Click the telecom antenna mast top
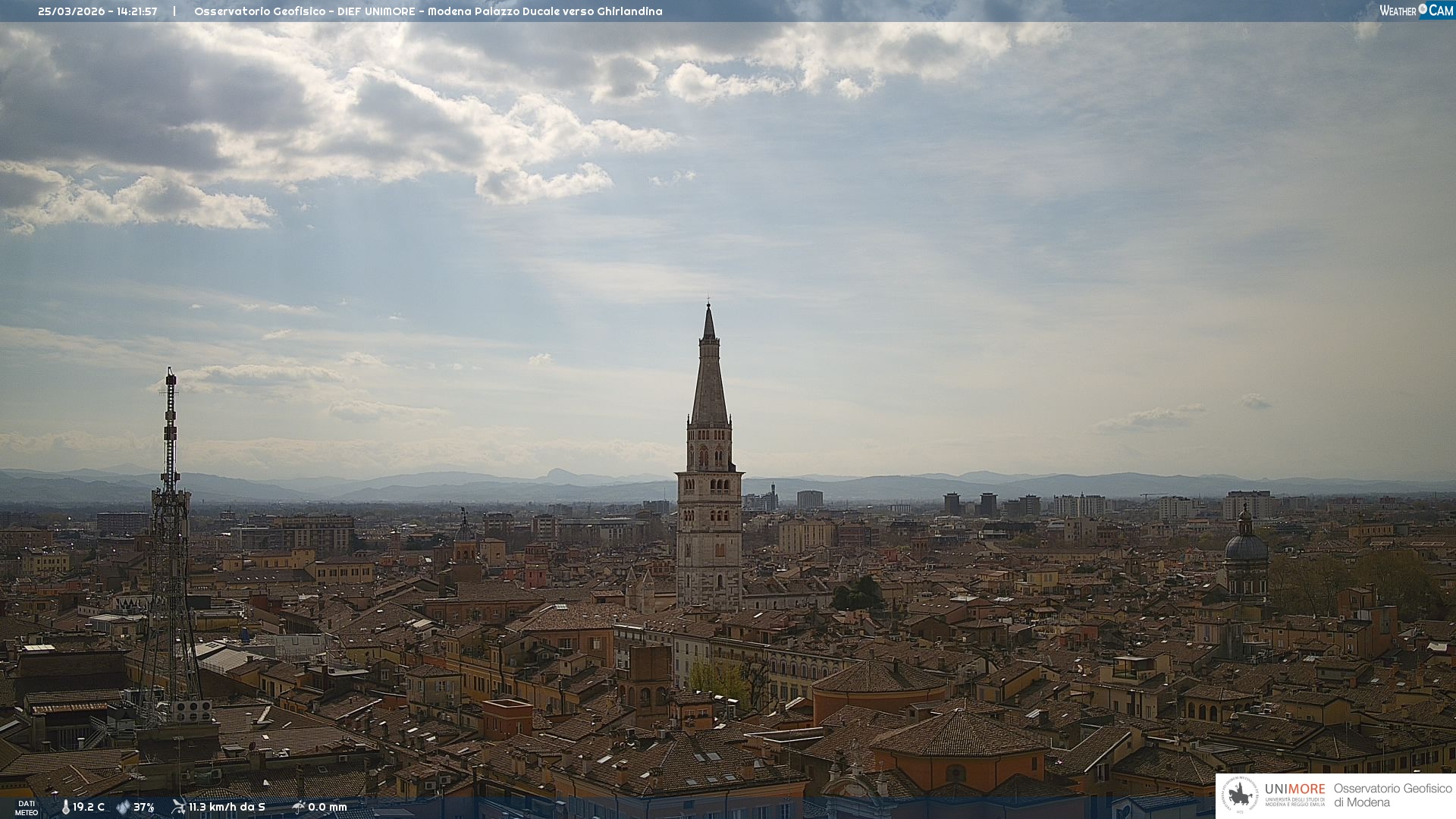 pyautogui.click(x=171, y=375)
